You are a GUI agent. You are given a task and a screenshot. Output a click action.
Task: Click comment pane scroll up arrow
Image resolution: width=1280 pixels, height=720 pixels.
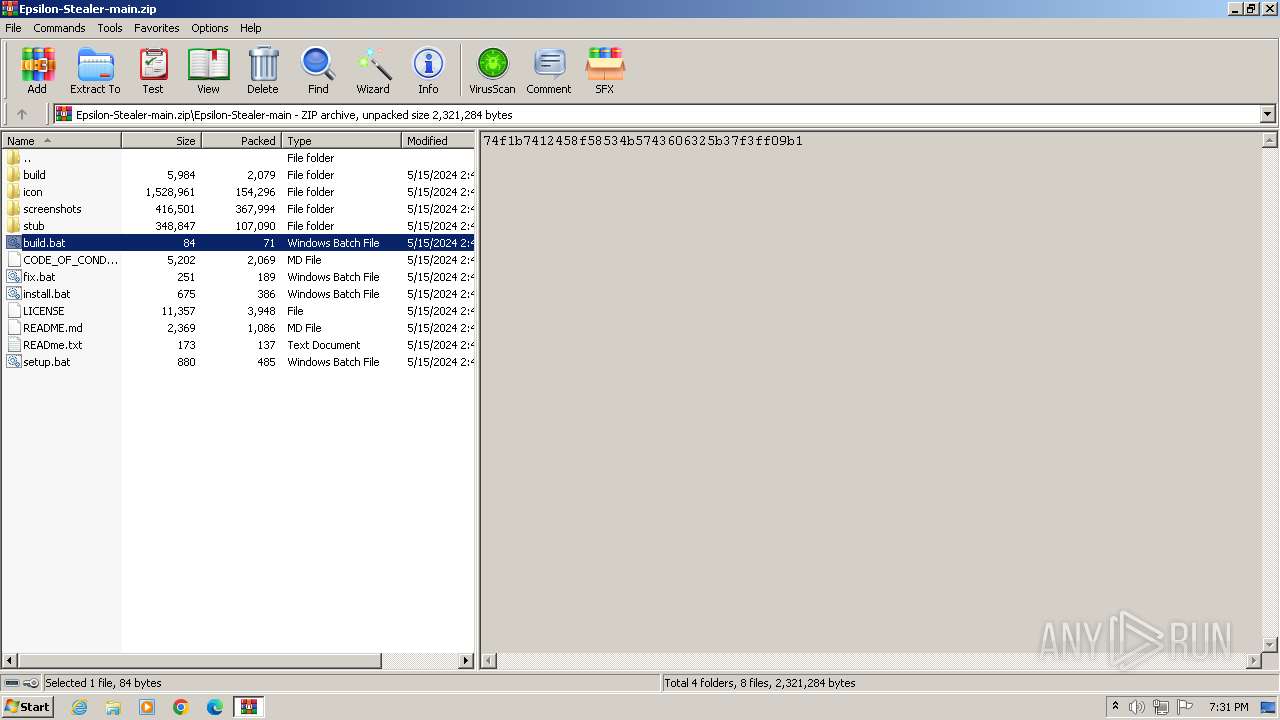pyautogui.click(x=1270, y=141)
